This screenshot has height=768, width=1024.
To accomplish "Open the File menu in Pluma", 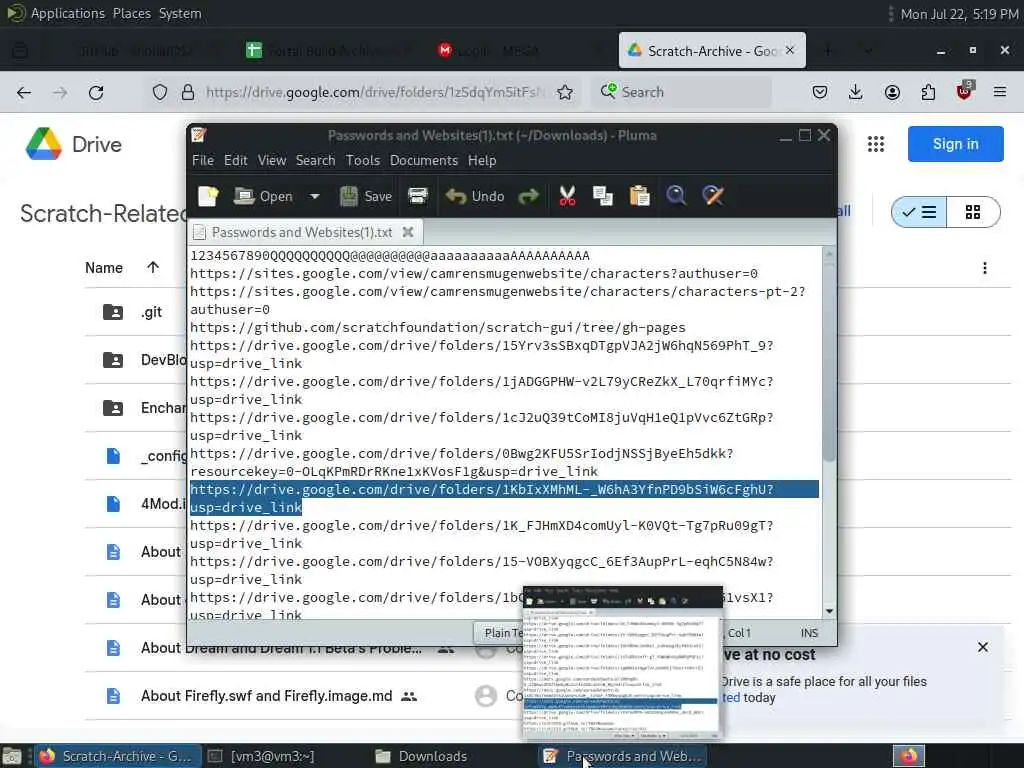I will [202, 160].
